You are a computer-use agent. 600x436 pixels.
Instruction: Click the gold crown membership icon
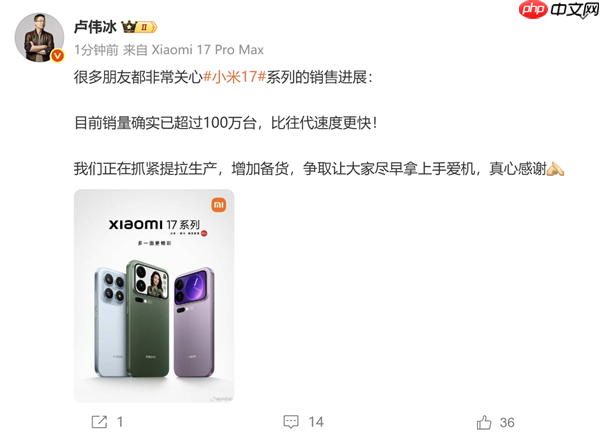pos(129,27)
